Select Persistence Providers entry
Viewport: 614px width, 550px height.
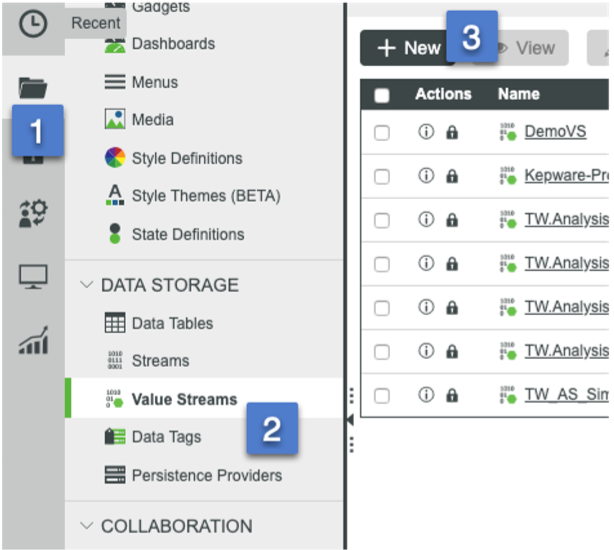[207, 475]
